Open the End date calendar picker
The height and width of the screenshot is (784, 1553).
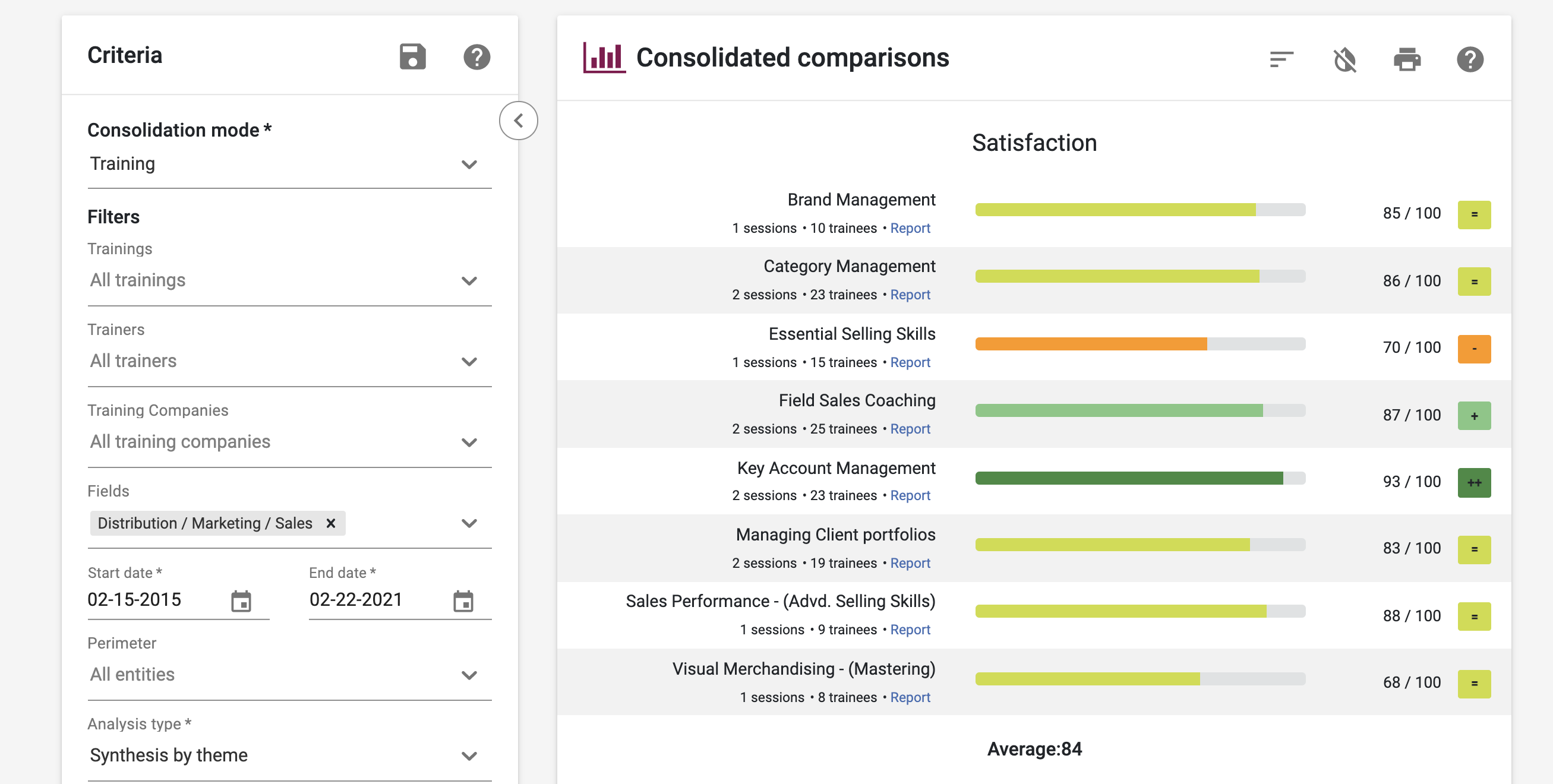tap(463, 601)
